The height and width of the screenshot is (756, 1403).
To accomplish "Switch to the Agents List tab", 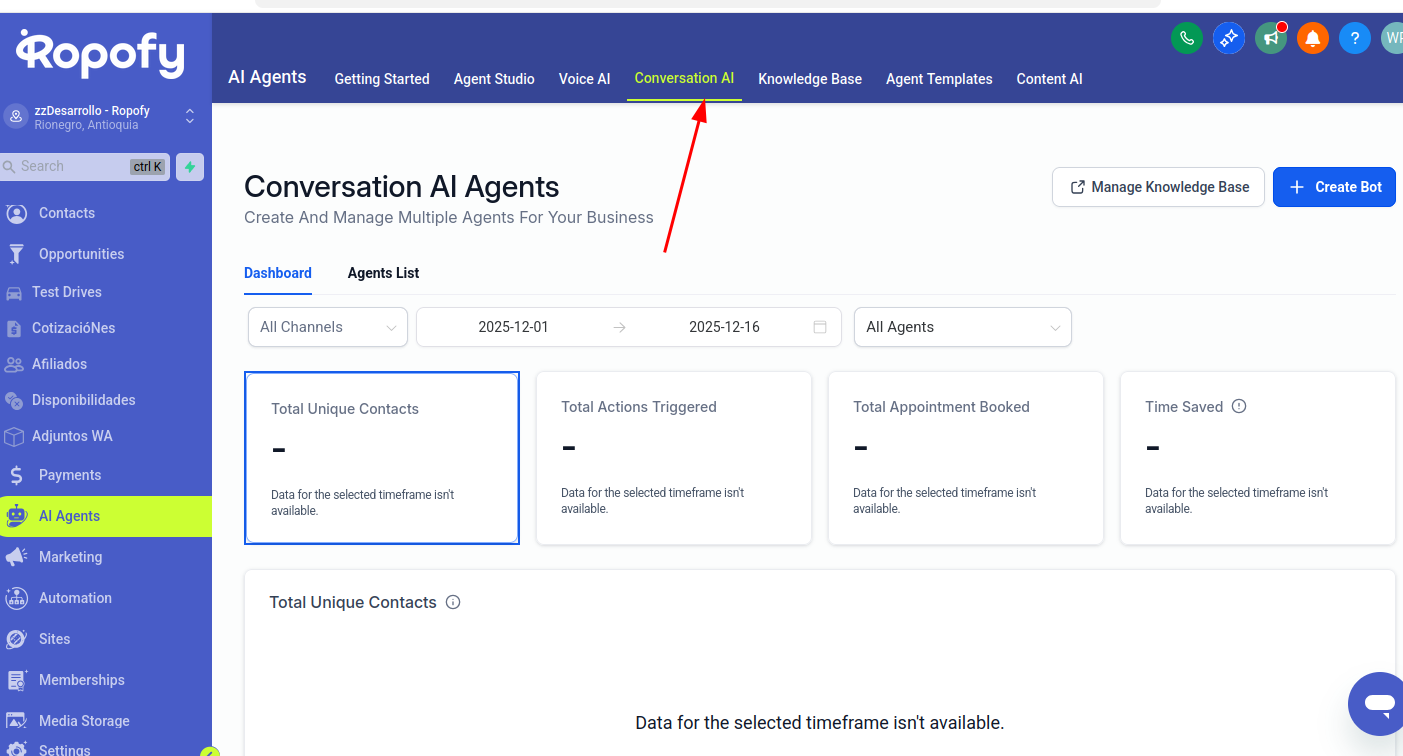I will tap(383, 273).
